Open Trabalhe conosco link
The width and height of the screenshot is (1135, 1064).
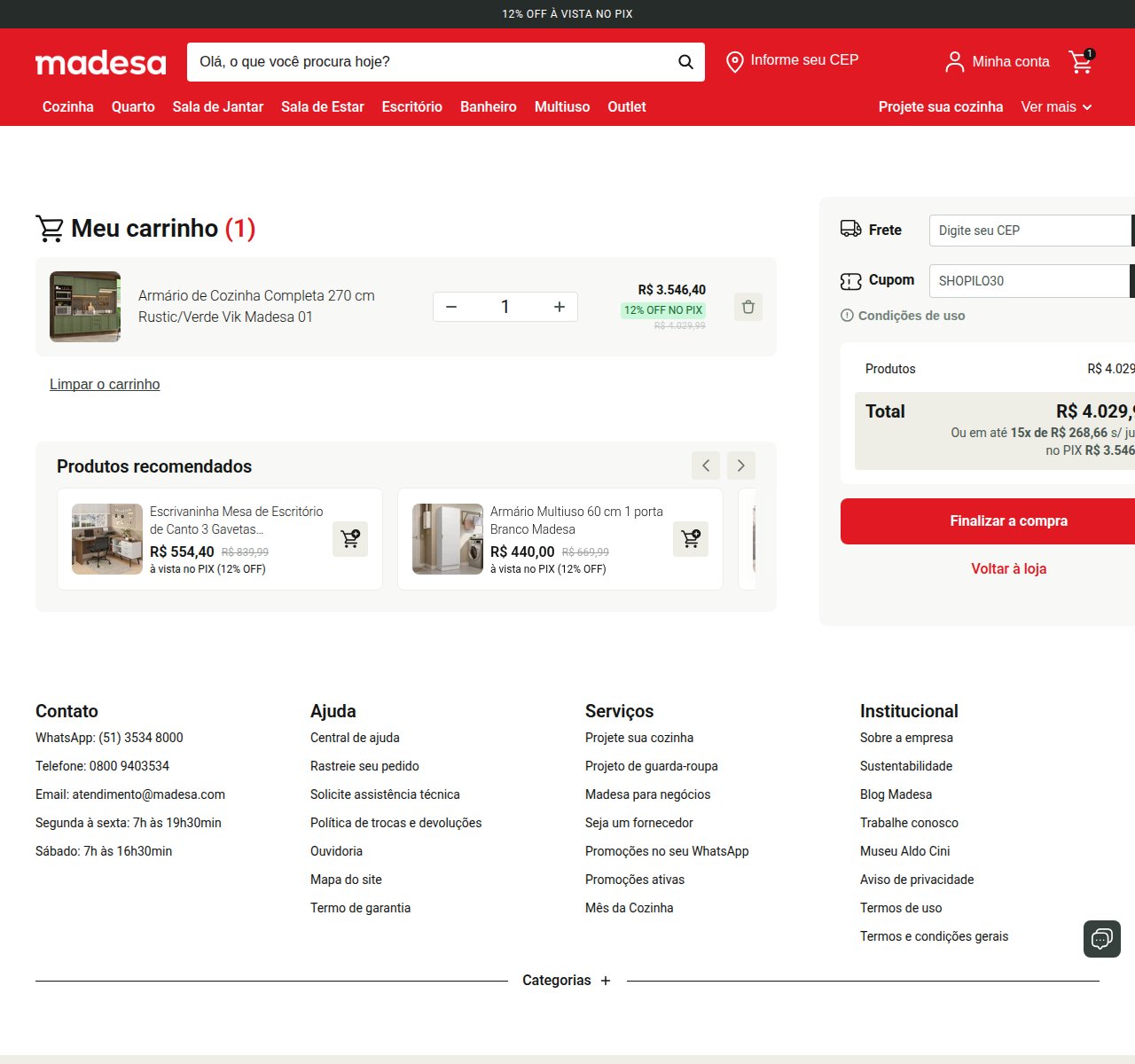point(909,823)
